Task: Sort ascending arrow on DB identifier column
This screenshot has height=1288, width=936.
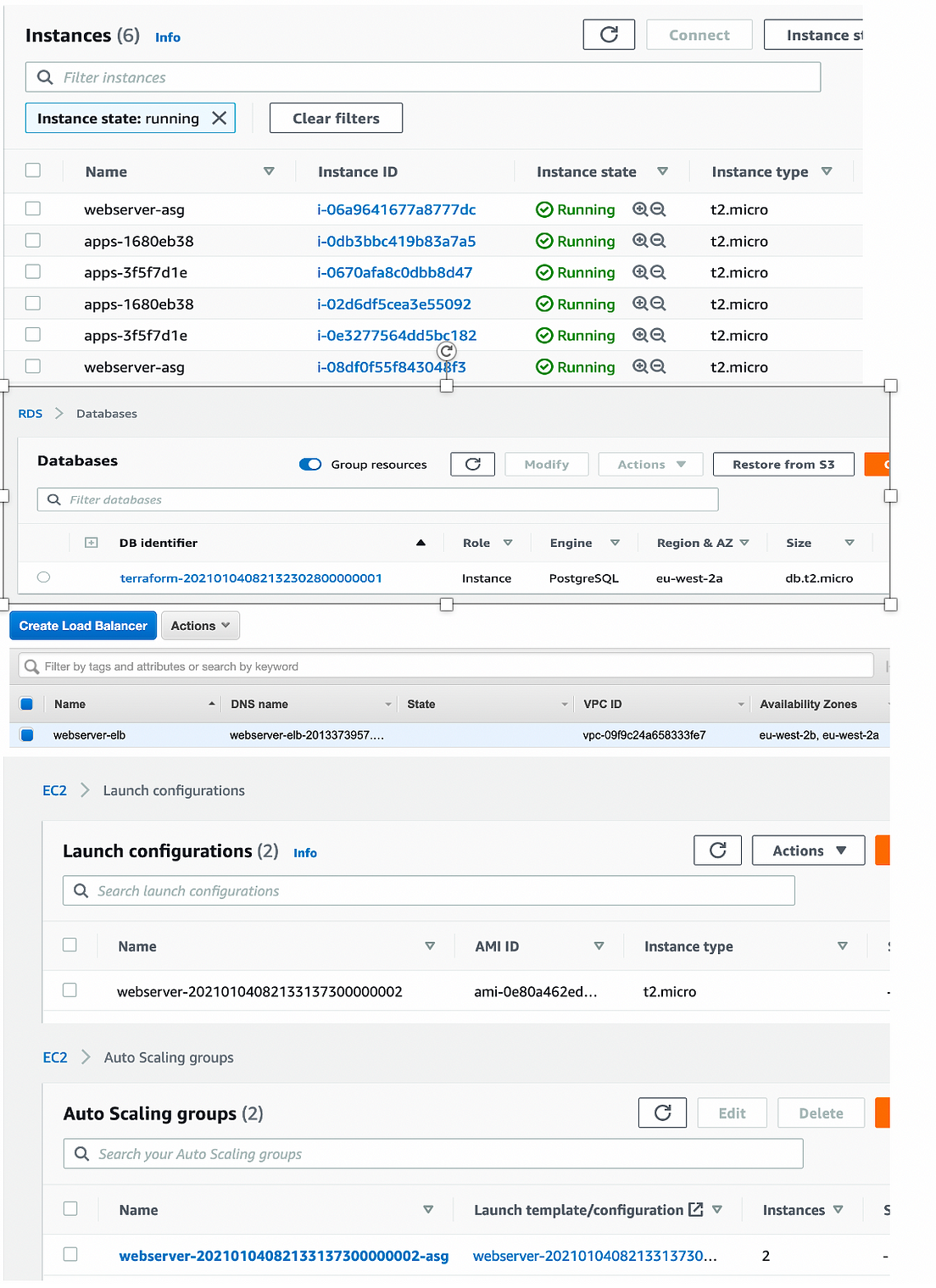Action: [421, 543]
